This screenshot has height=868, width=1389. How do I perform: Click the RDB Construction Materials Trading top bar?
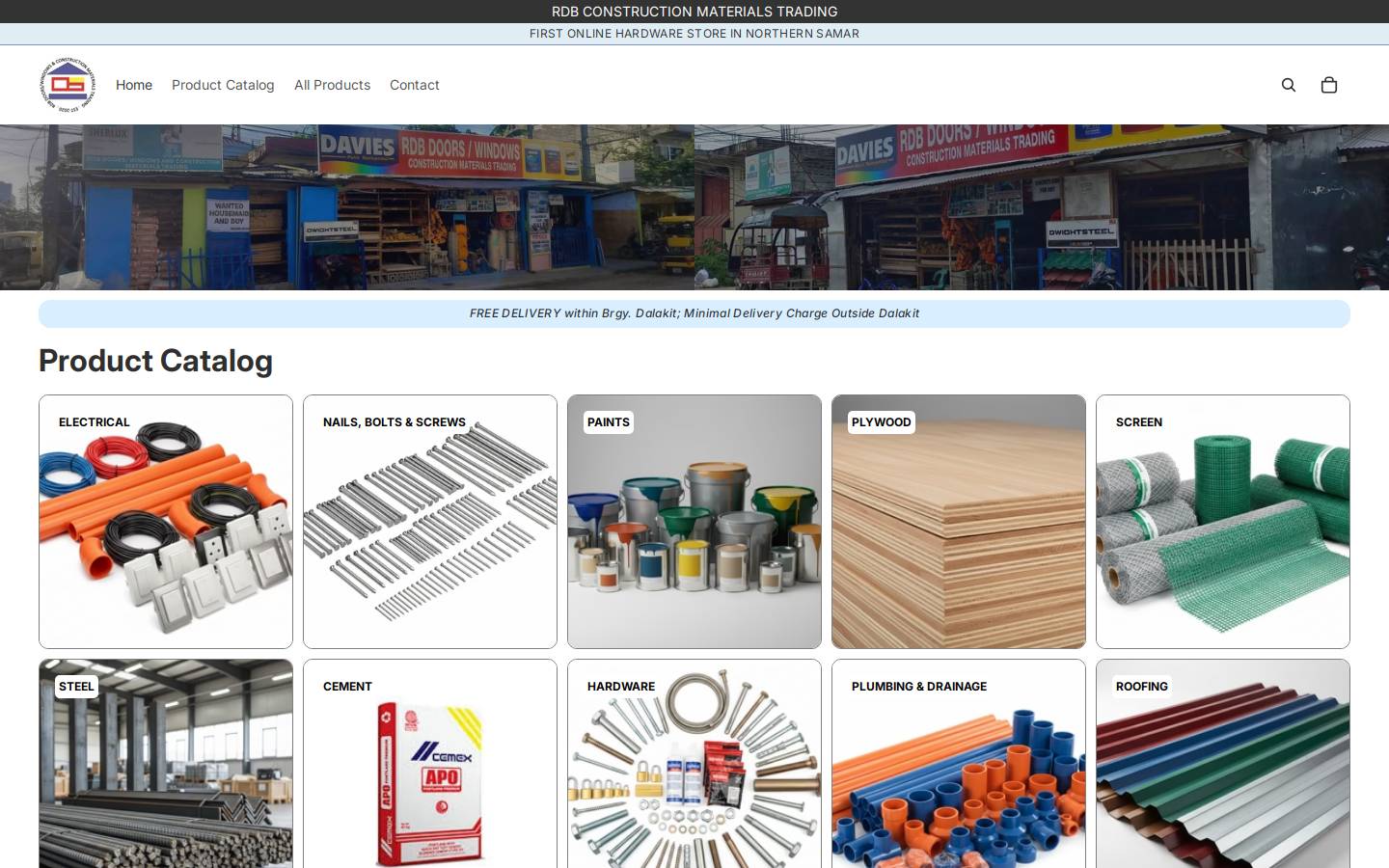[694, 12]
